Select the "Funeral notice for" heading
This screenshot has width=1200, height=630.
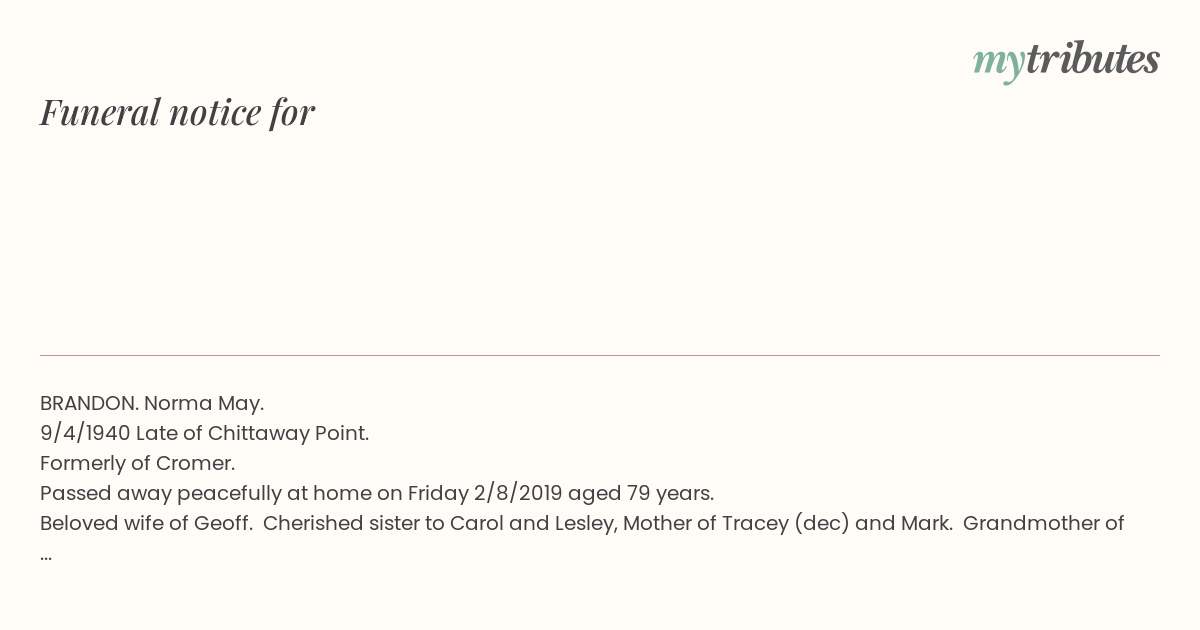coord(177,112)
